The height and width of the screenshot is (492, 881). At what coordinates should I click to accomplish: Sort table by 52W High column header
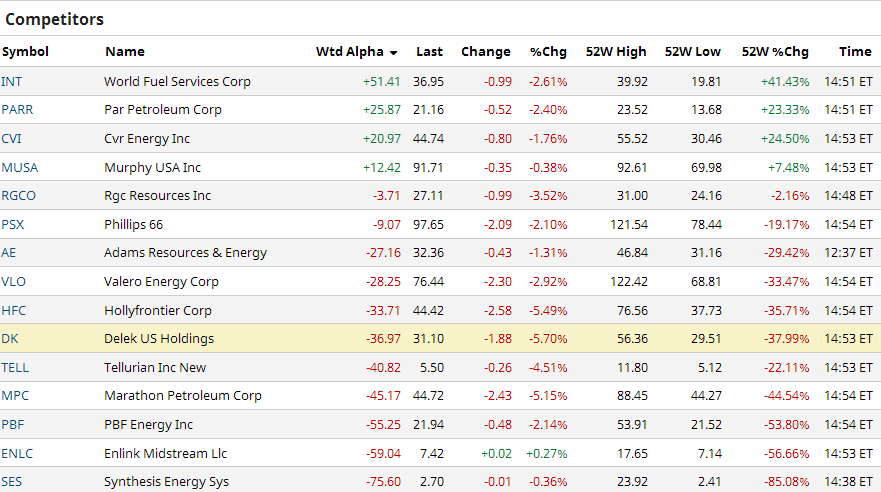click(x=616, y=52)
